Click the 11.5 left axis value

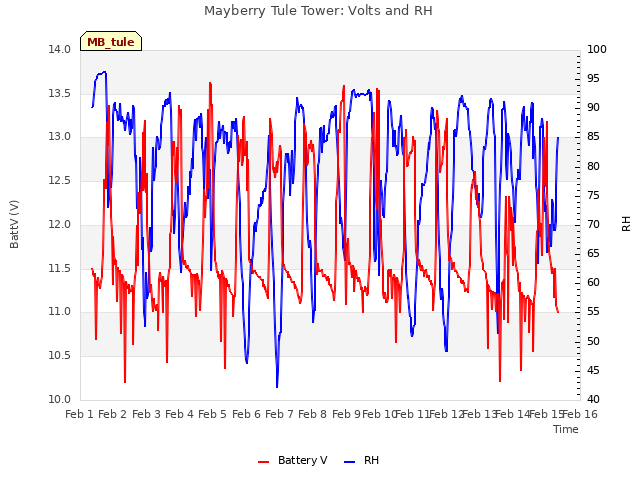pyautogui.click(x=59, y=269)
